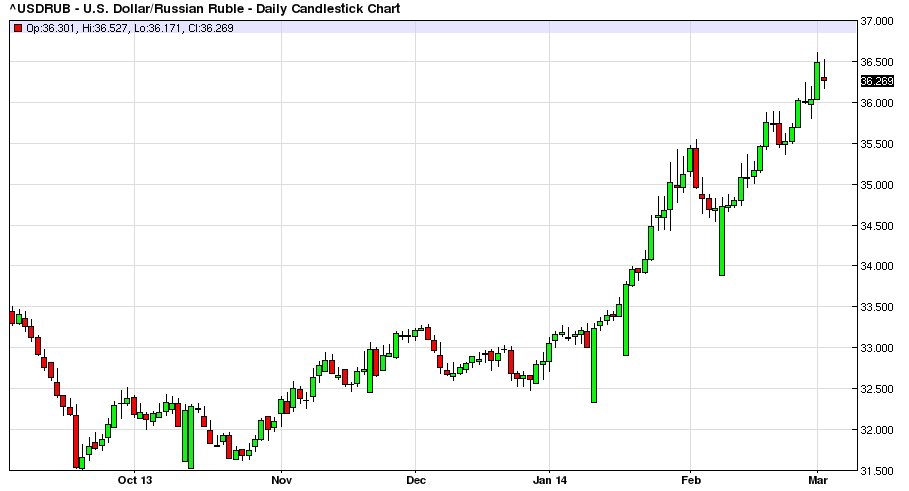Click the 31.500 price axis label
Viewport: 909px width, 491px height.
[877, 470]
